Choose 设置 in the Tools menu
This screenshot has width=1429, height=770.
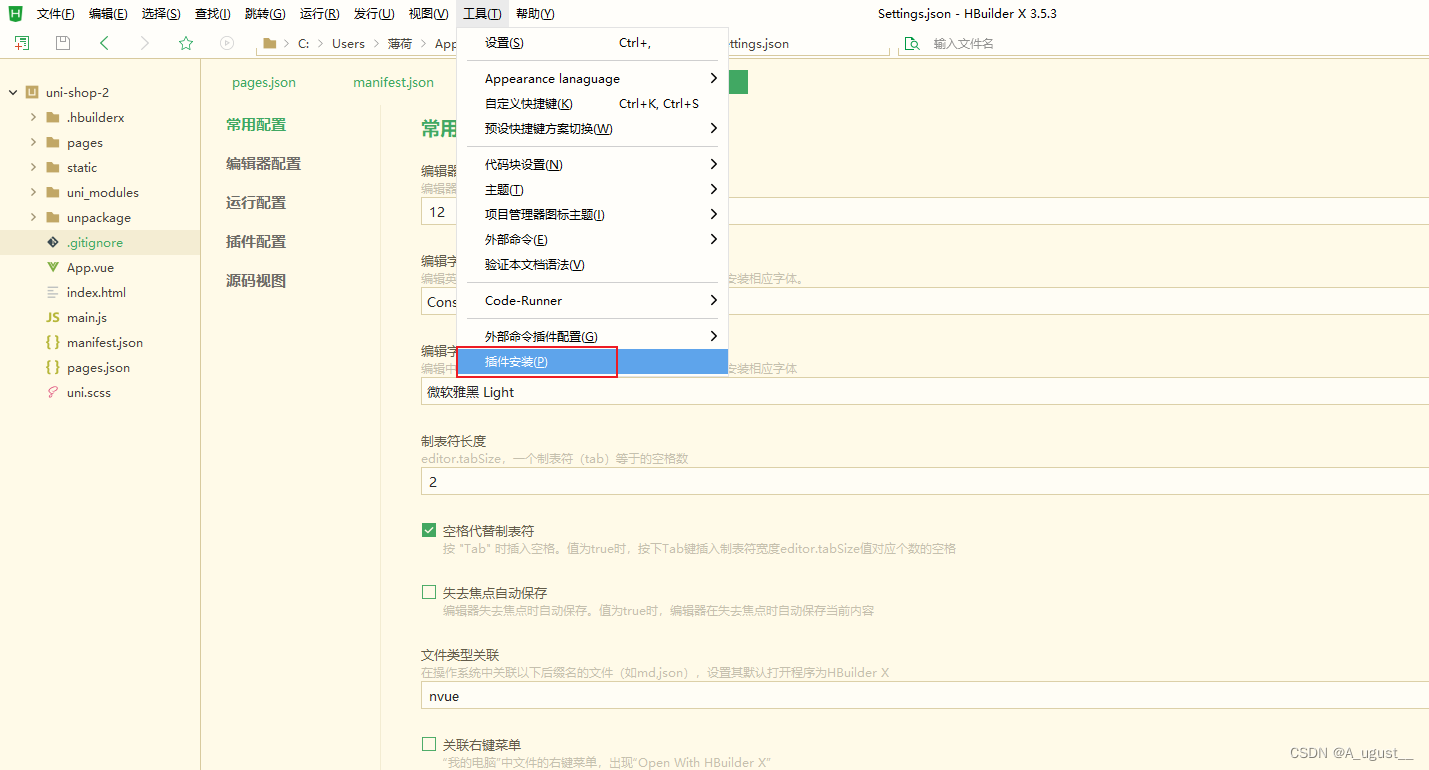click(592, 42)
